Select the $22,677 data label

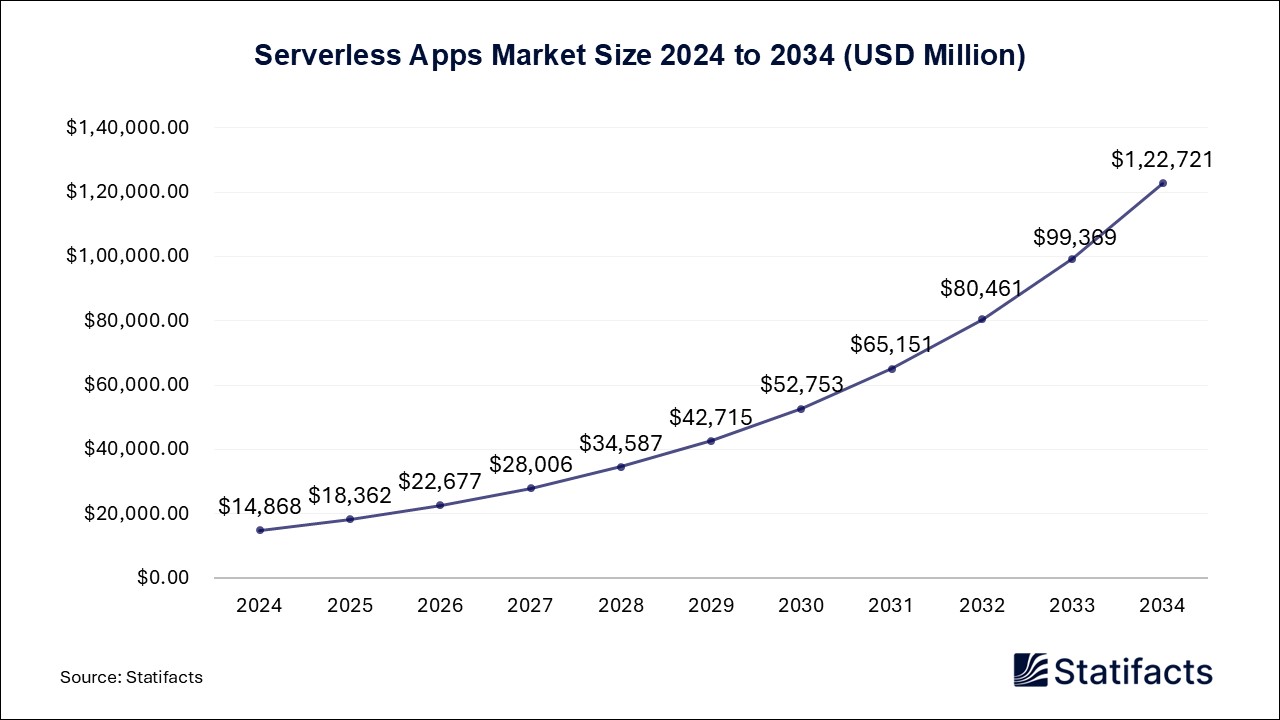click(x=440, y=481)
